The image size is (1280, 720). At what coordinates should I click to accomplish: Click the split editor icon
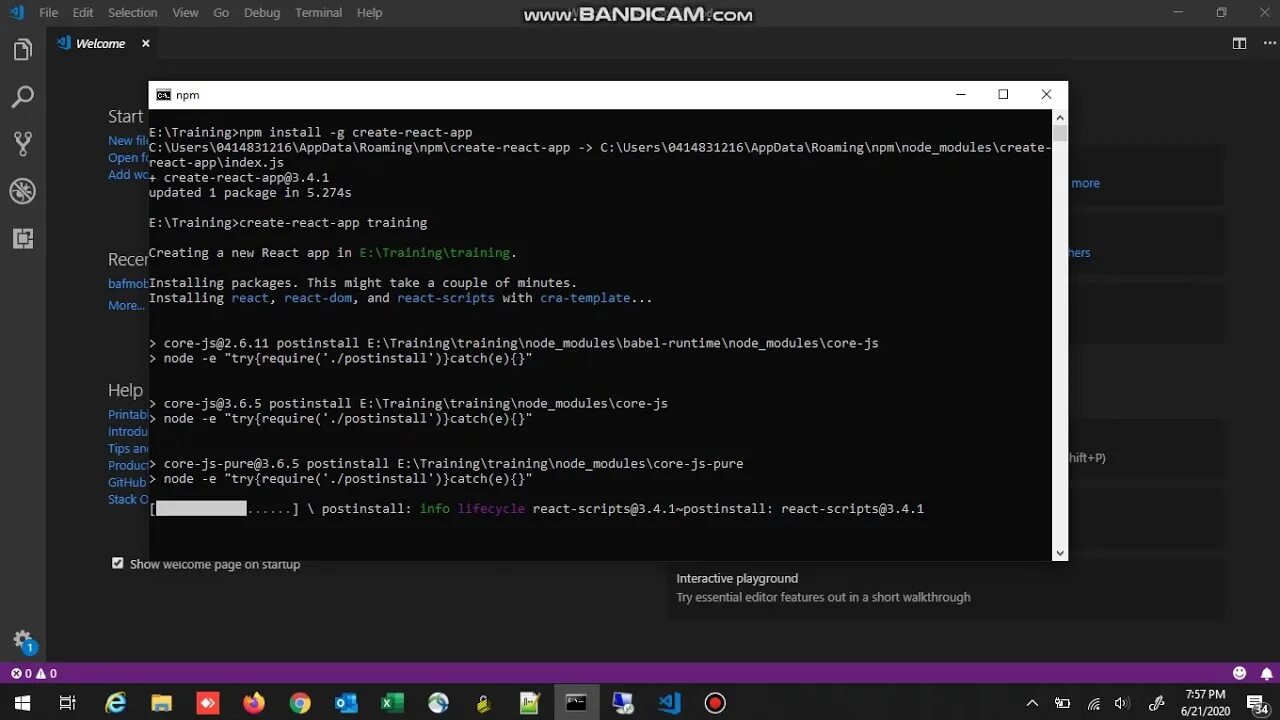coord(1239,43)
